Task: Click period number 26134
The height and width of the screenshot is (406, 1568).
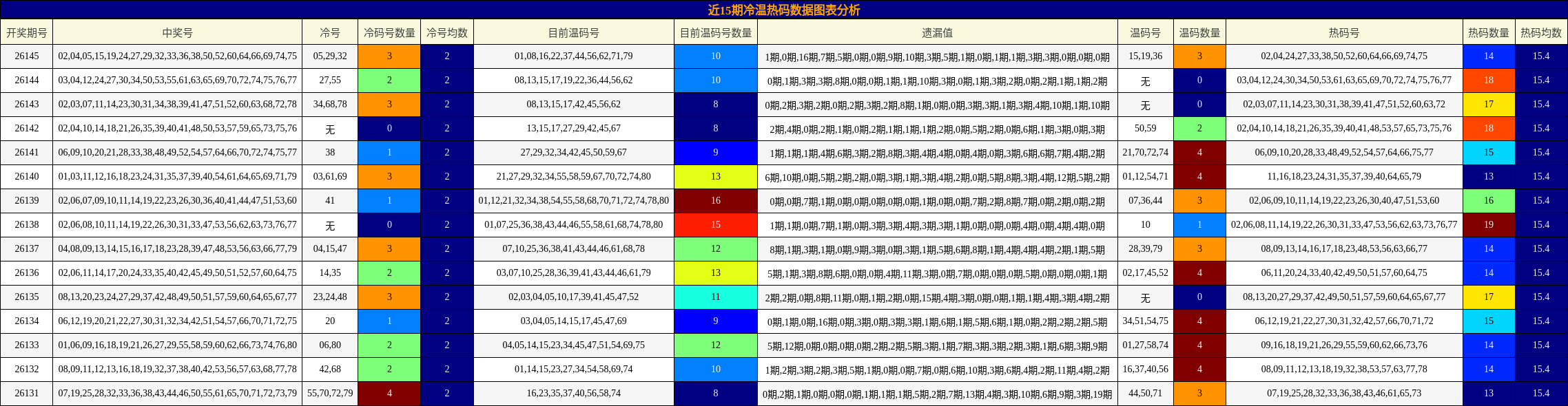Action: [27, 321]
